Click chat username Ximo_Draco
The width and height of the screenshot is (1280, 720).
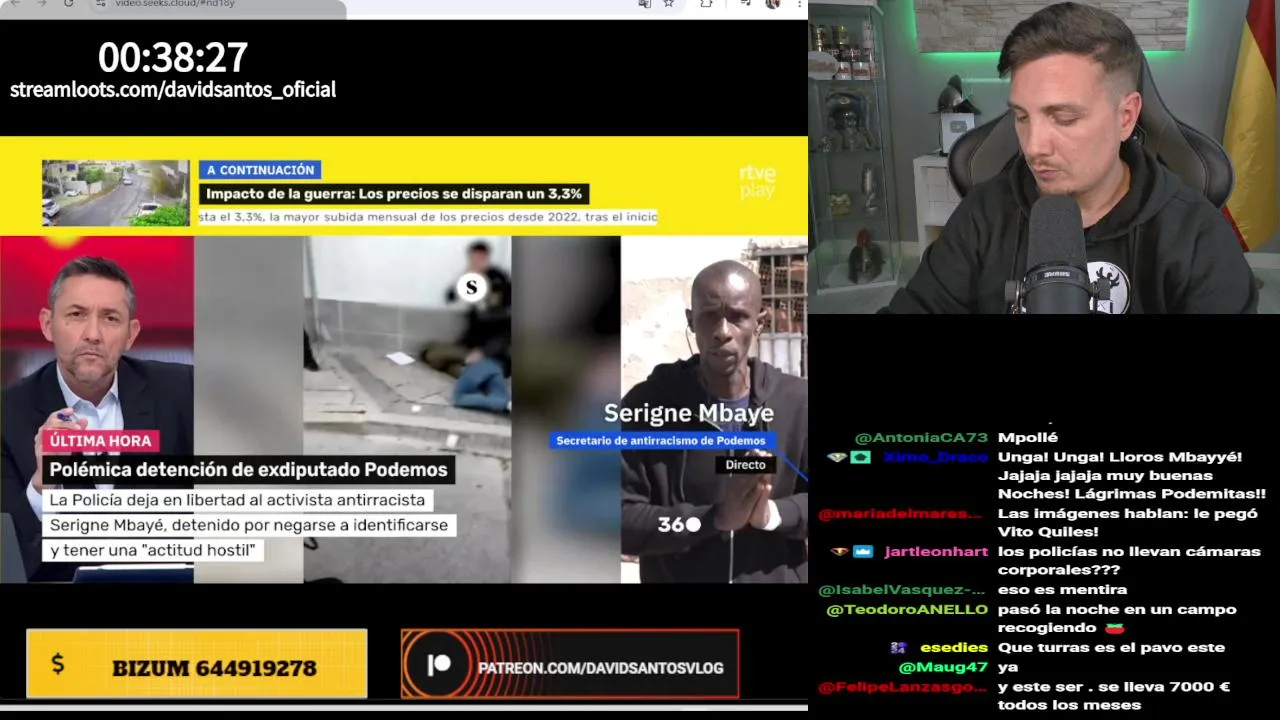[x=935, y=457]
